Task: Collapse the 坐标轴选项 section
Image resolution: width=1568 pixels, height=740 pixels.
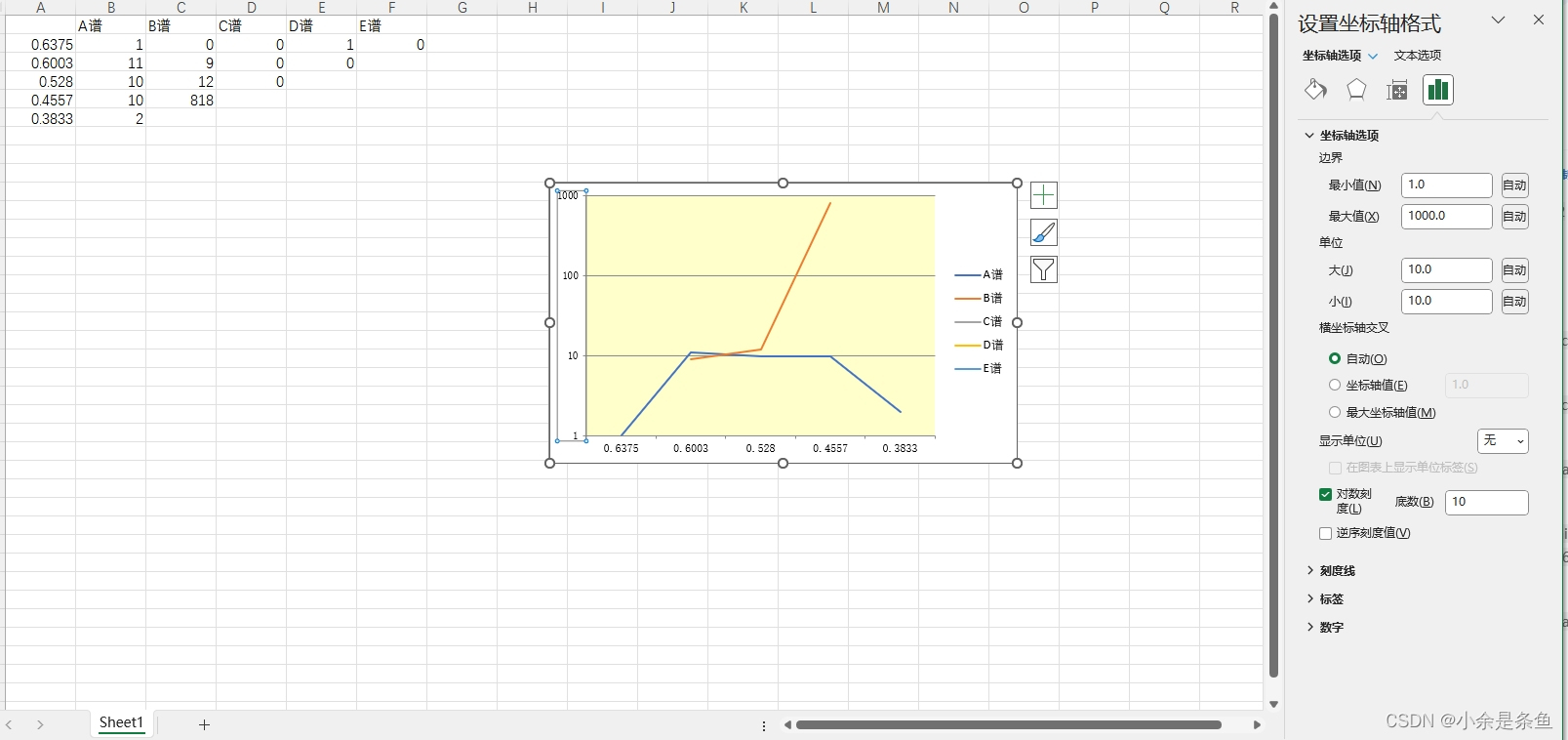Action: (x=1309, y=136)
